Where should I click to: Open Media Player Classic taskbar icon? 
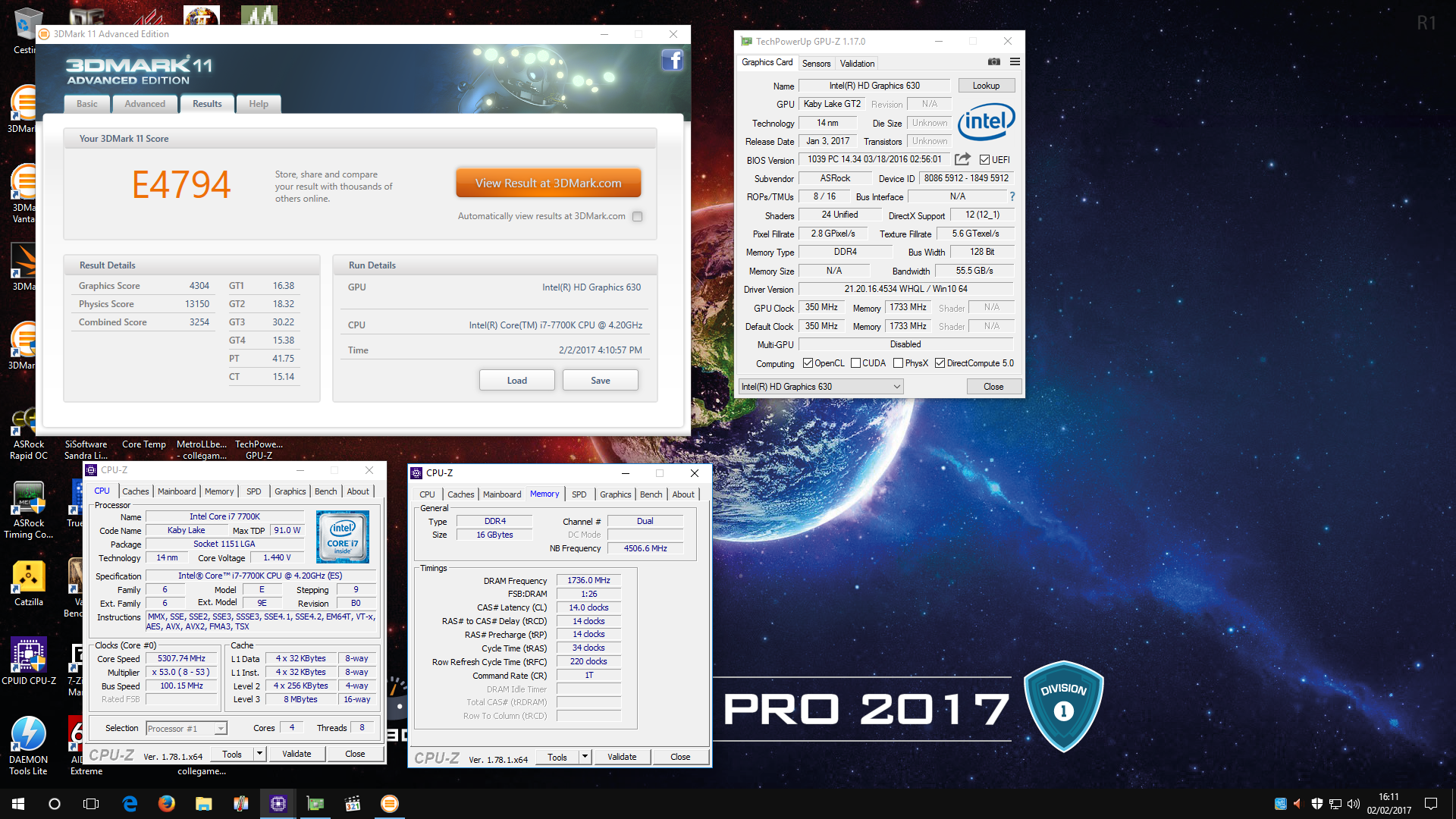[x=353, y=804]
